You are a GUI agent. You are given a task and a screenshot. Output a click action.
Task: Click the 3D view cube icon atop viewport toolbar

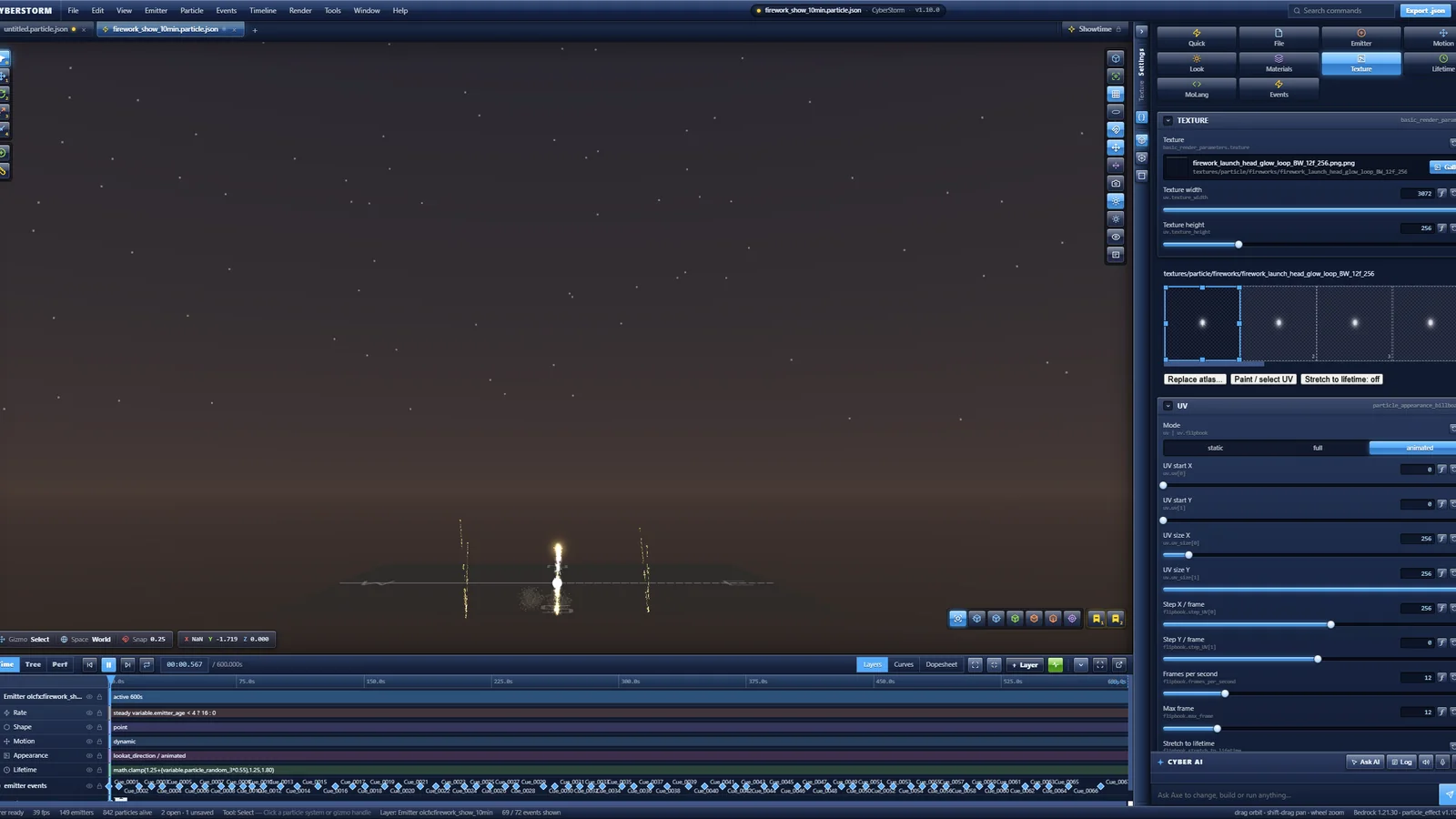pos(1116,58)
